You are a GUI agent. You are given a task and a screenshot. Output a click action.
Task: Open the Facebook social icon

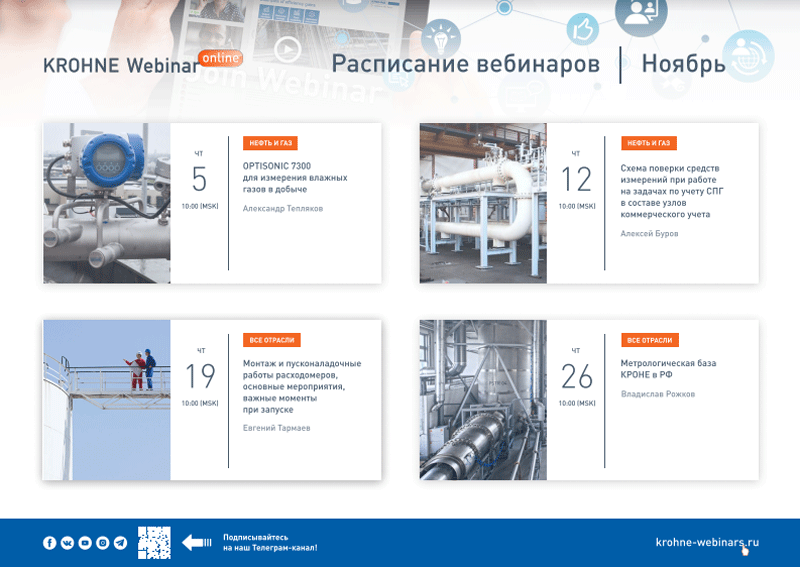[49, 543]
